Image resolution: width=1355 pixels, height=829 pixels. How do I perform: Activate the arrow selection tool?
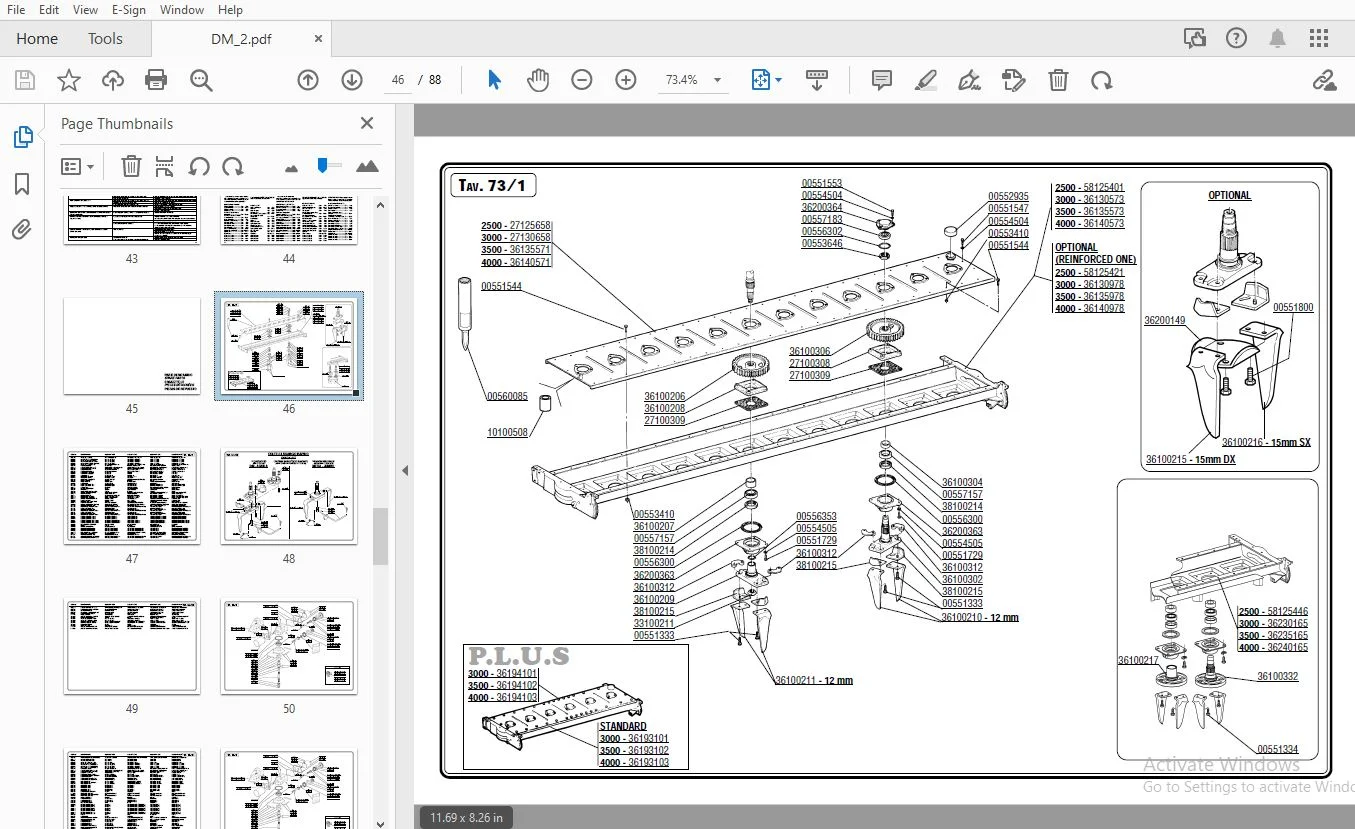(494, 80)
